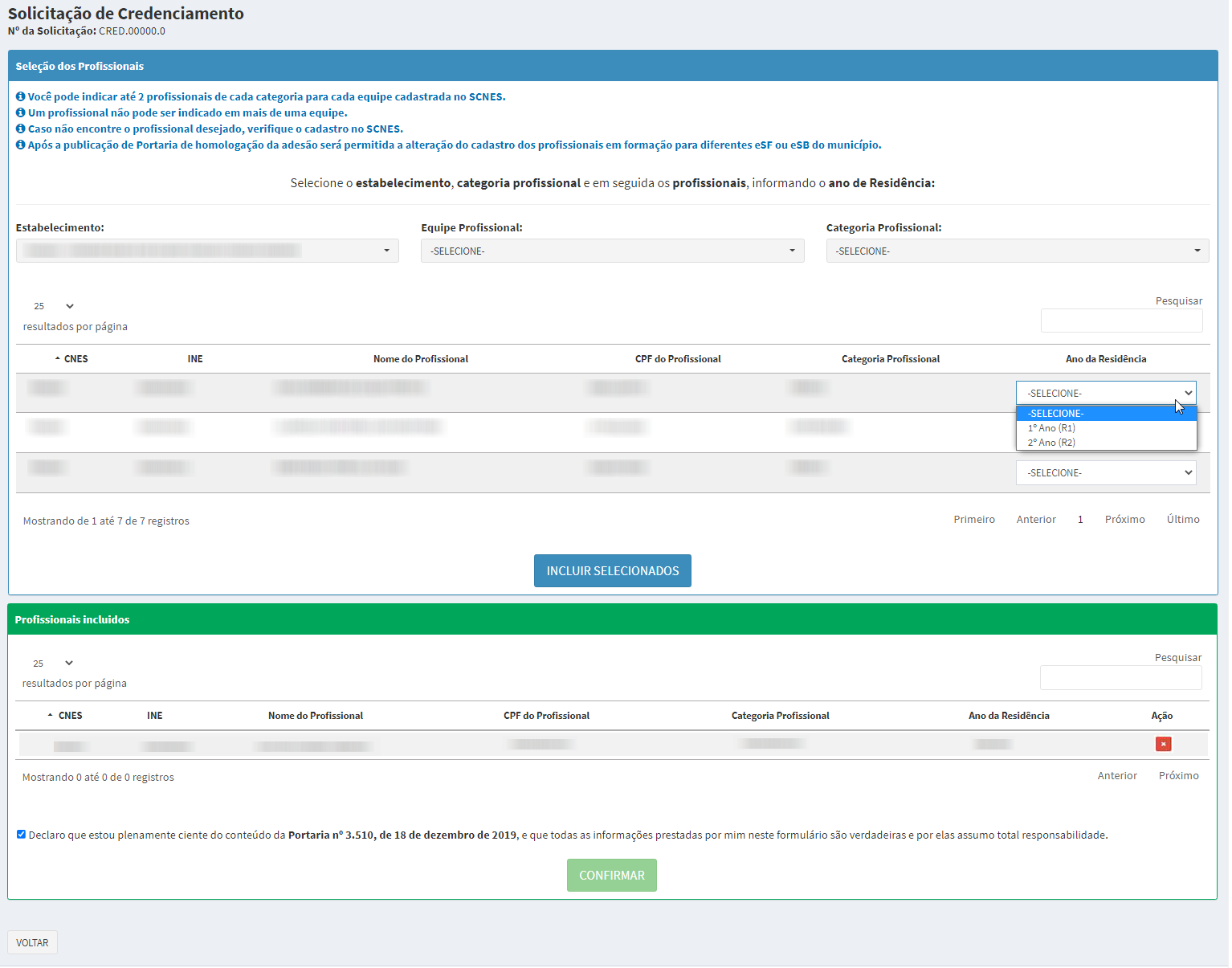Sort by Nome do Profissional in upper table
Viewport: 1232px width, 968px height.
[x=420, y=359]
